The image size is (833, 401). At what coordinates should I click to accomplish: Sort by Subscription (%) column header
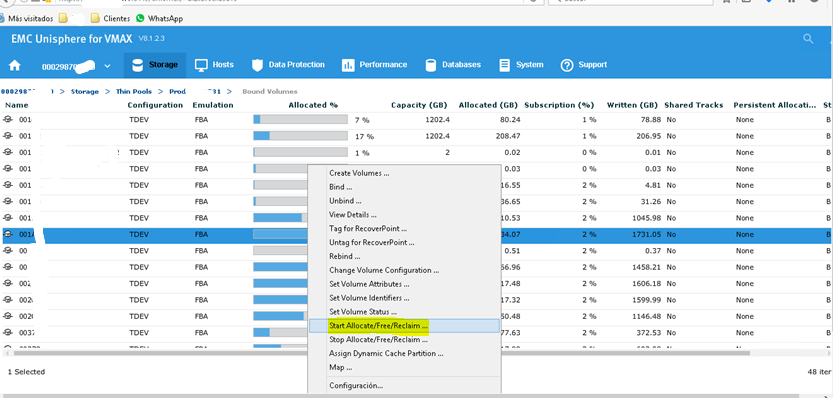pyautogui.click(x=559, y=105)
